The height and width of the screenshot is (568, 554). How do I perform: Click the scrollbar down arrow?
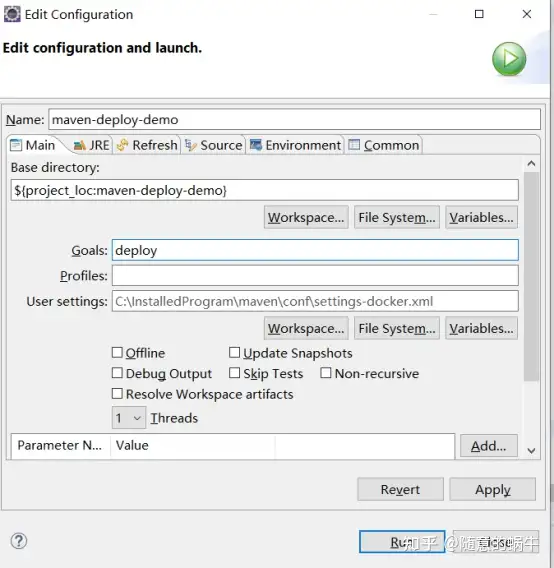[x=531, y=451]
